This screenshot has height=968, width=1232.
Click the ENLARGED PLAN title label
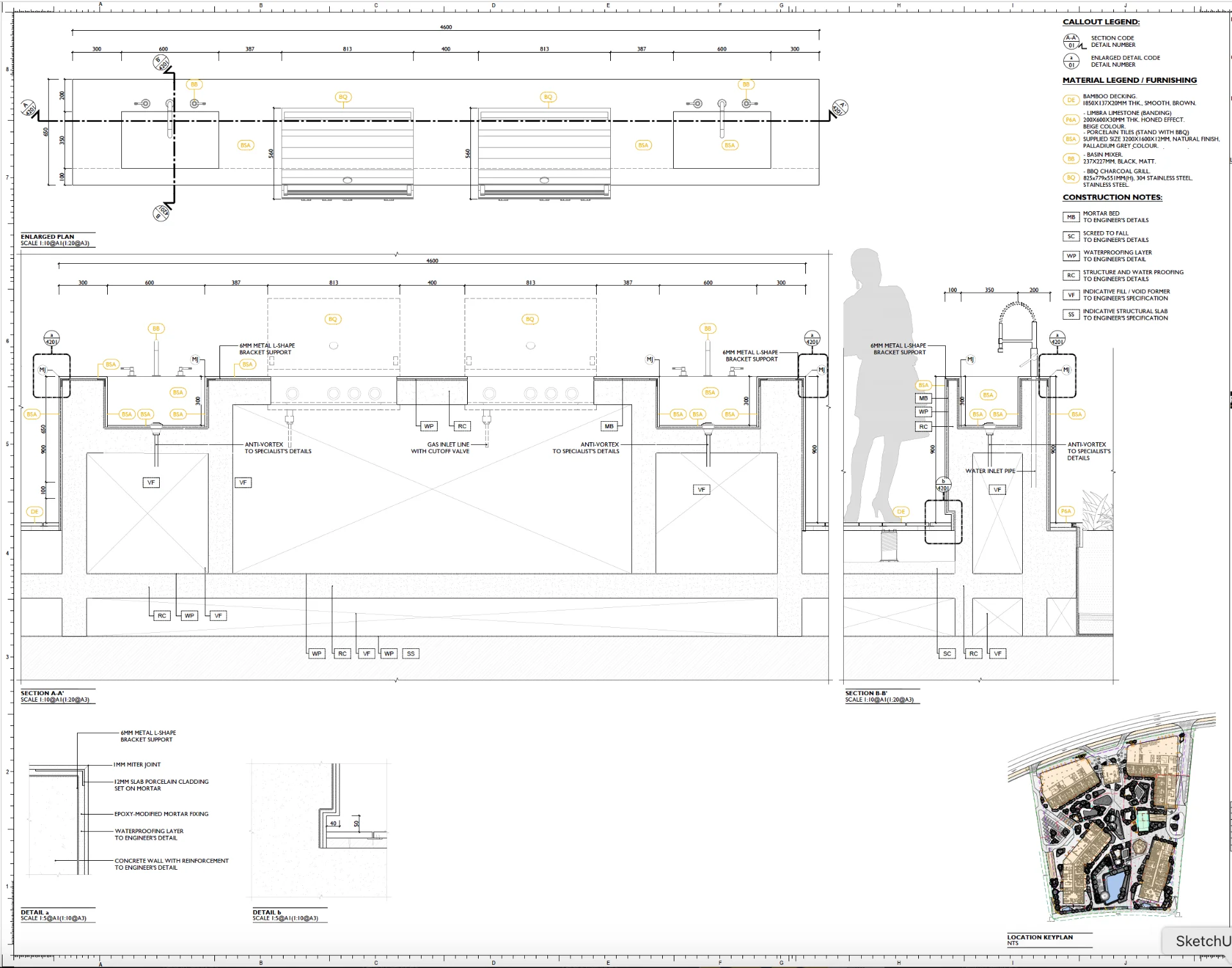(47, 237)
